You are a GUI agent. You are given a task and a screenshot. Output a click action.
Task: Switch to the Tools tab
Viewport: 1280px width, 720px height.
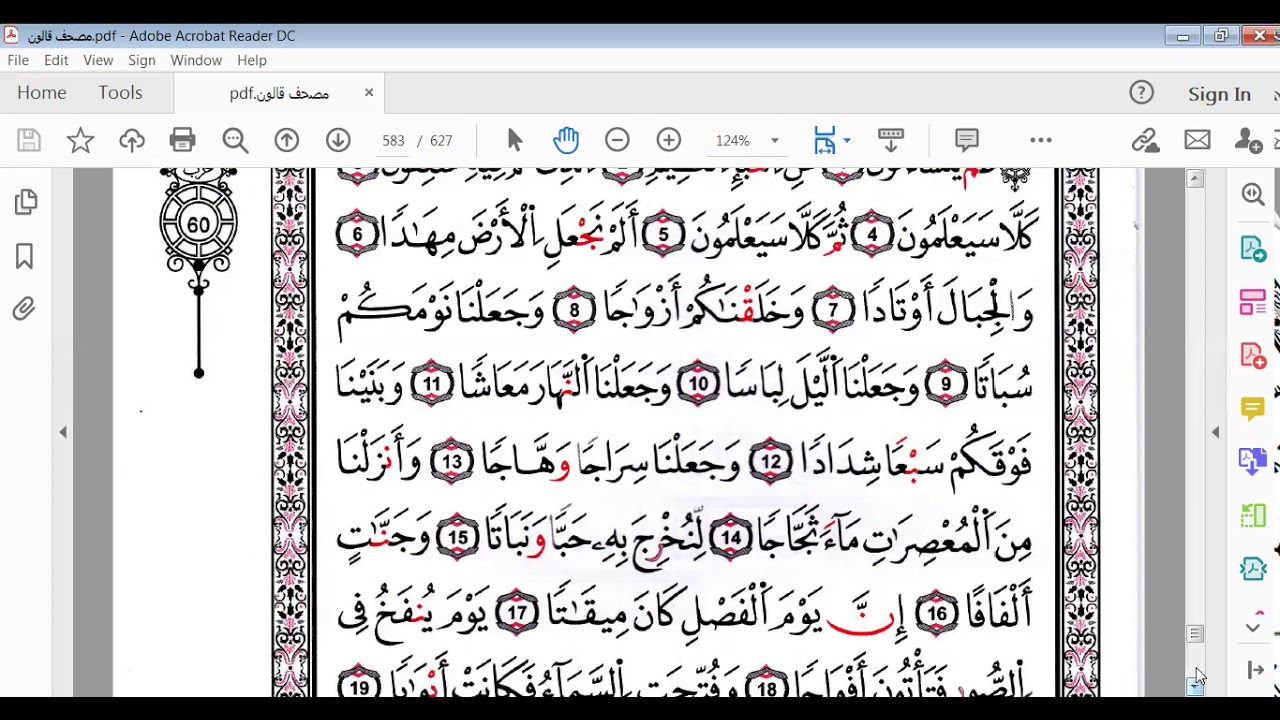pyautogui.click(x=120, y=92)
